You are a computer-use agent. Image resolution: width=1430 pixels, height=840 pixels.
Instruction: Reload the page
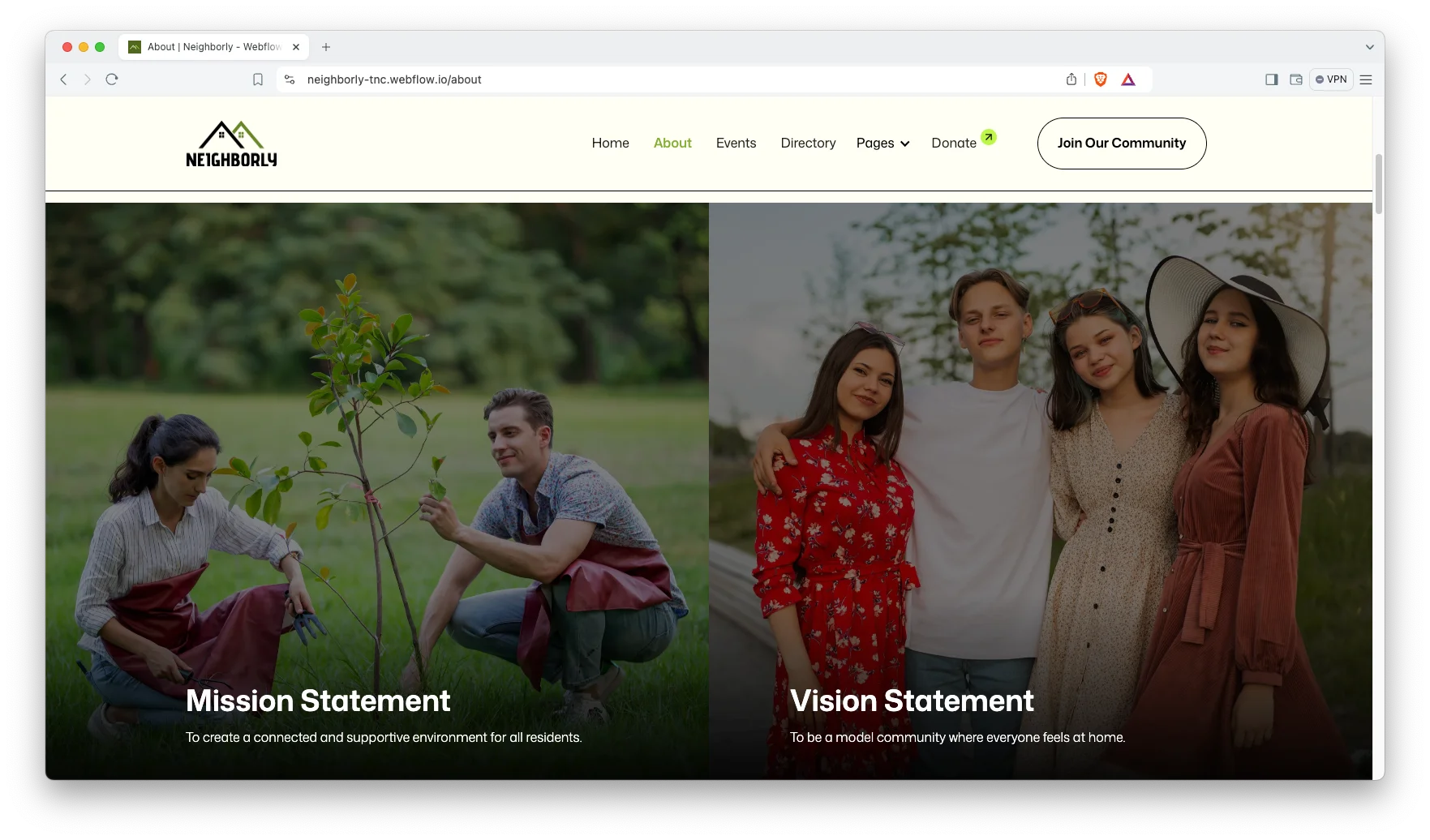click(112, 79)
